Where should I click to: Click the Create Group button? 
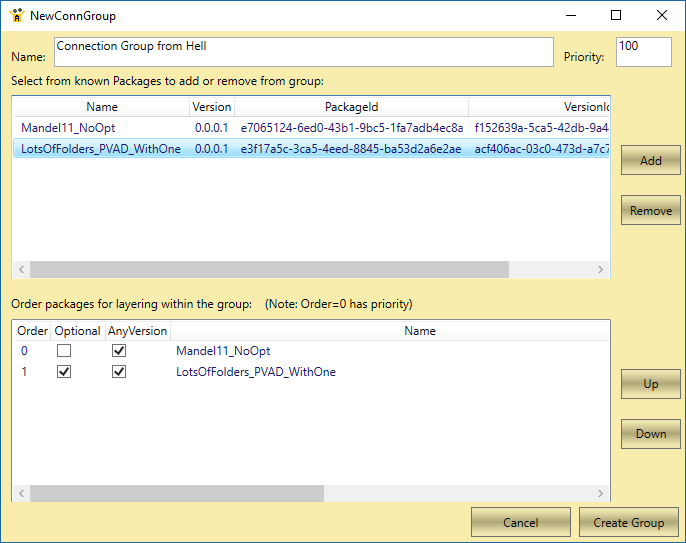[x=629, y=522]
